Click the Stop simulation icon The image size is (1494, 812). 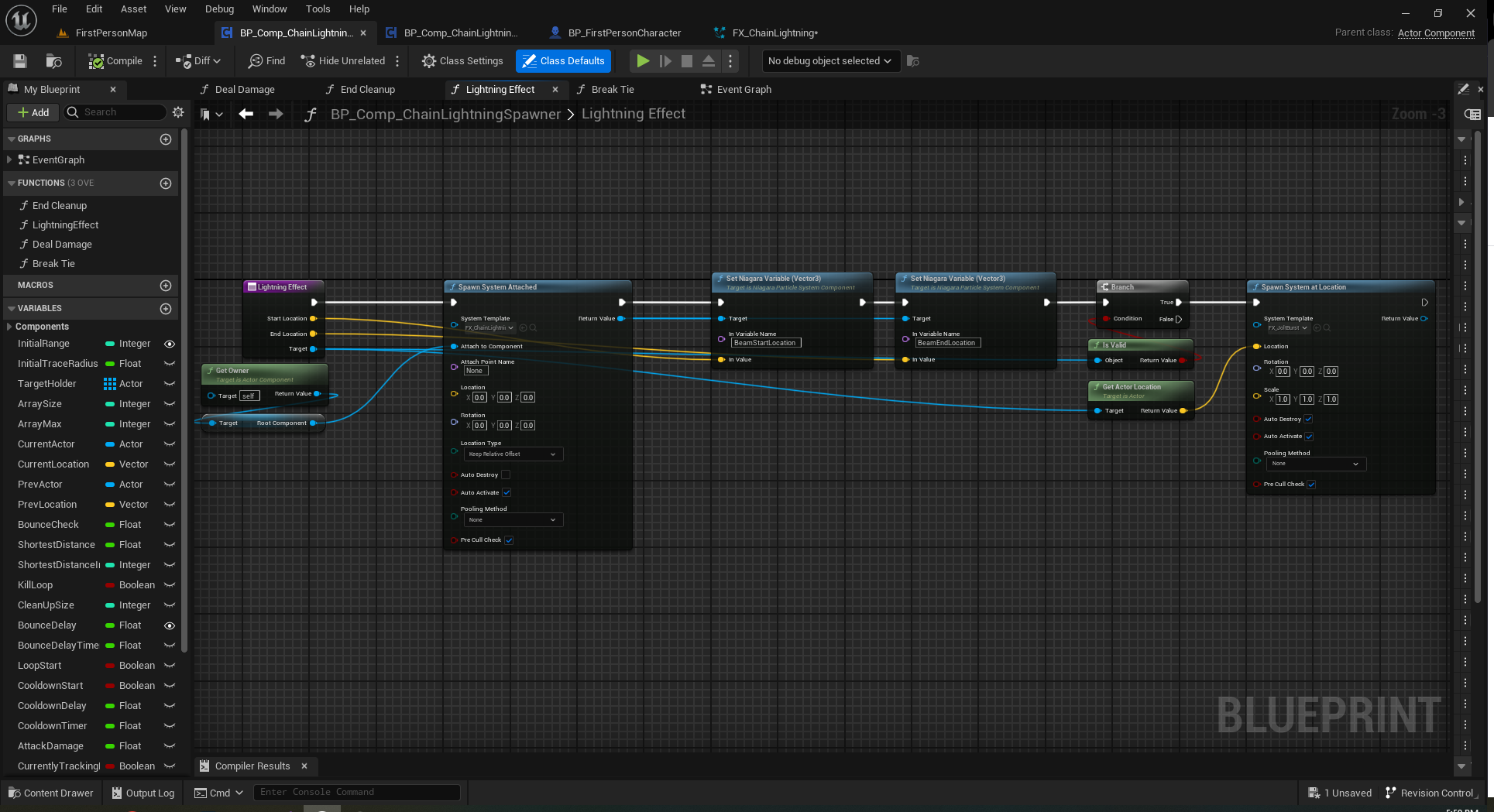[687, 61]
